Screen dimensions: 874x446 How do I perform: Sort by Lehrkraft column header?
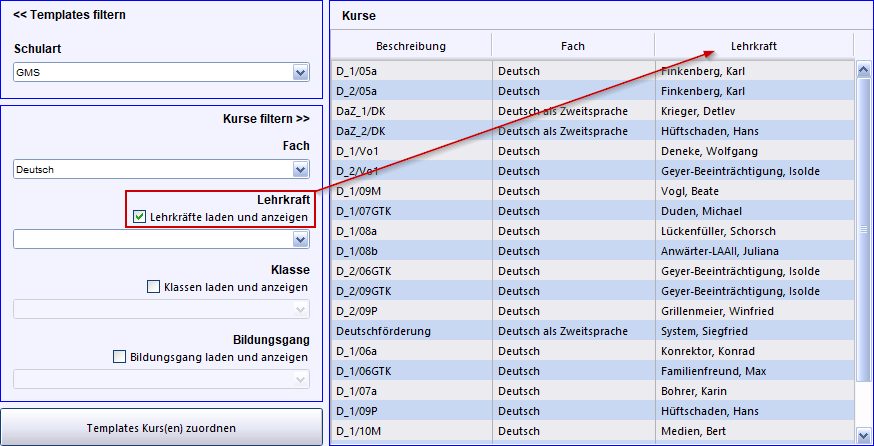click(754, 46)
